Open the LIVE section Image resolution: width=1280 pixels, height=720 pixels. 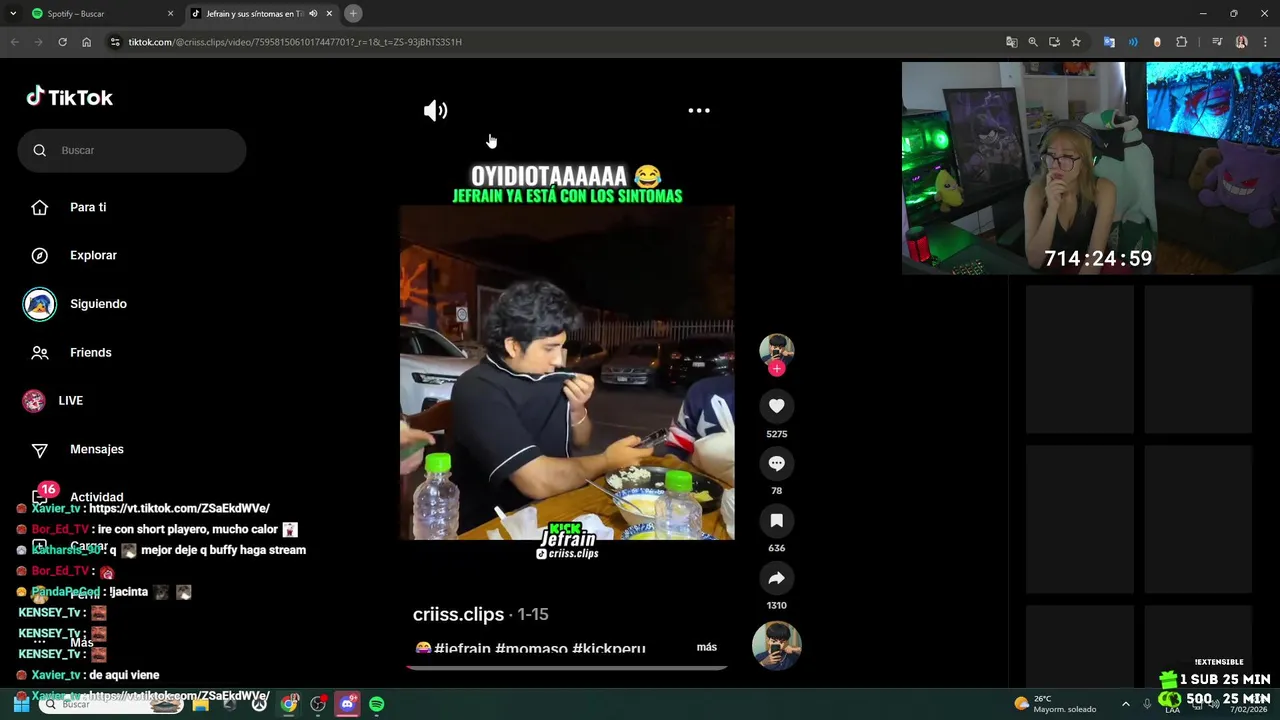point(70,400)
